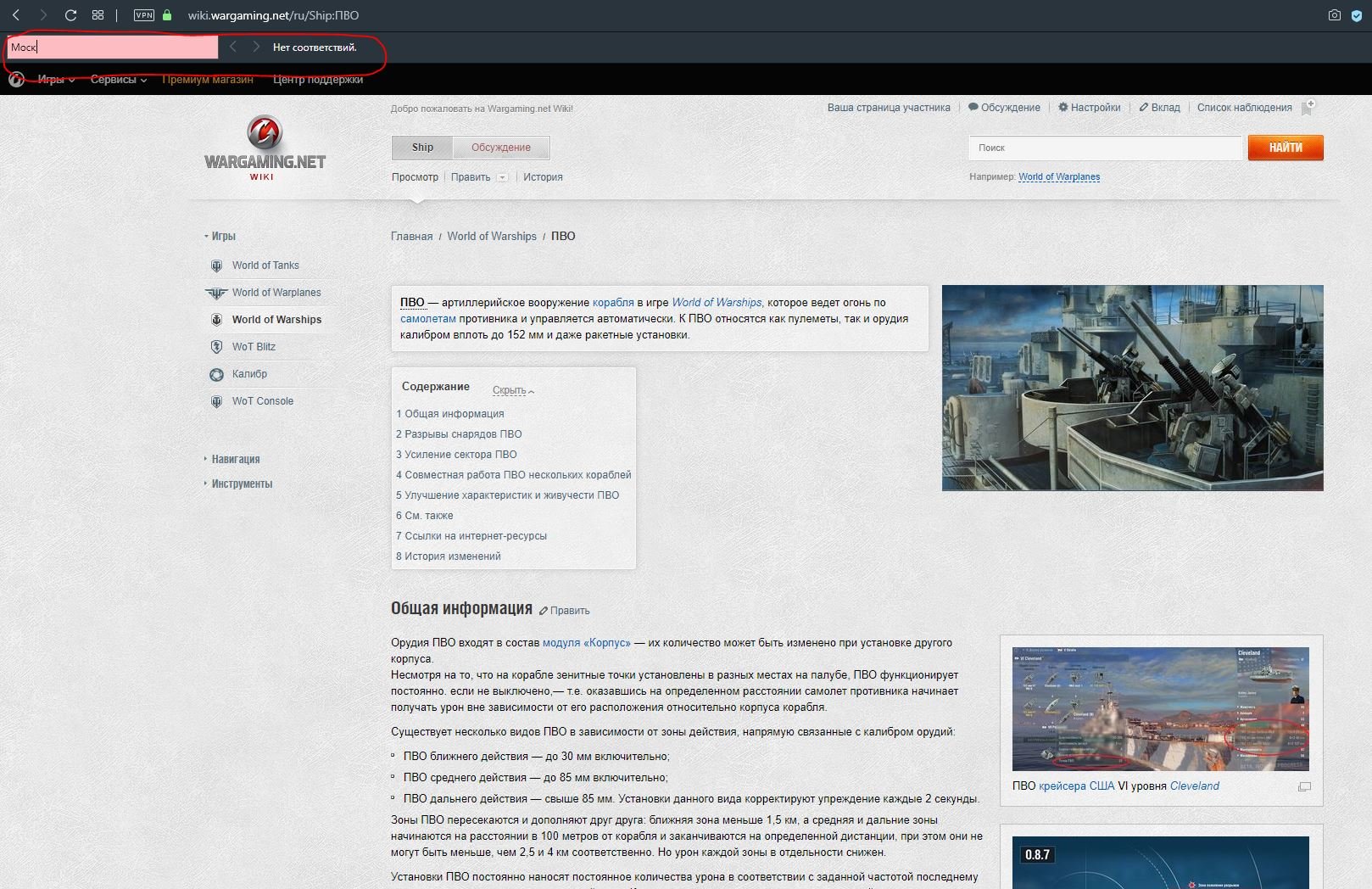Open the История page history
The width and height of the screenshot is (1372, 889).
coord(543,177)
